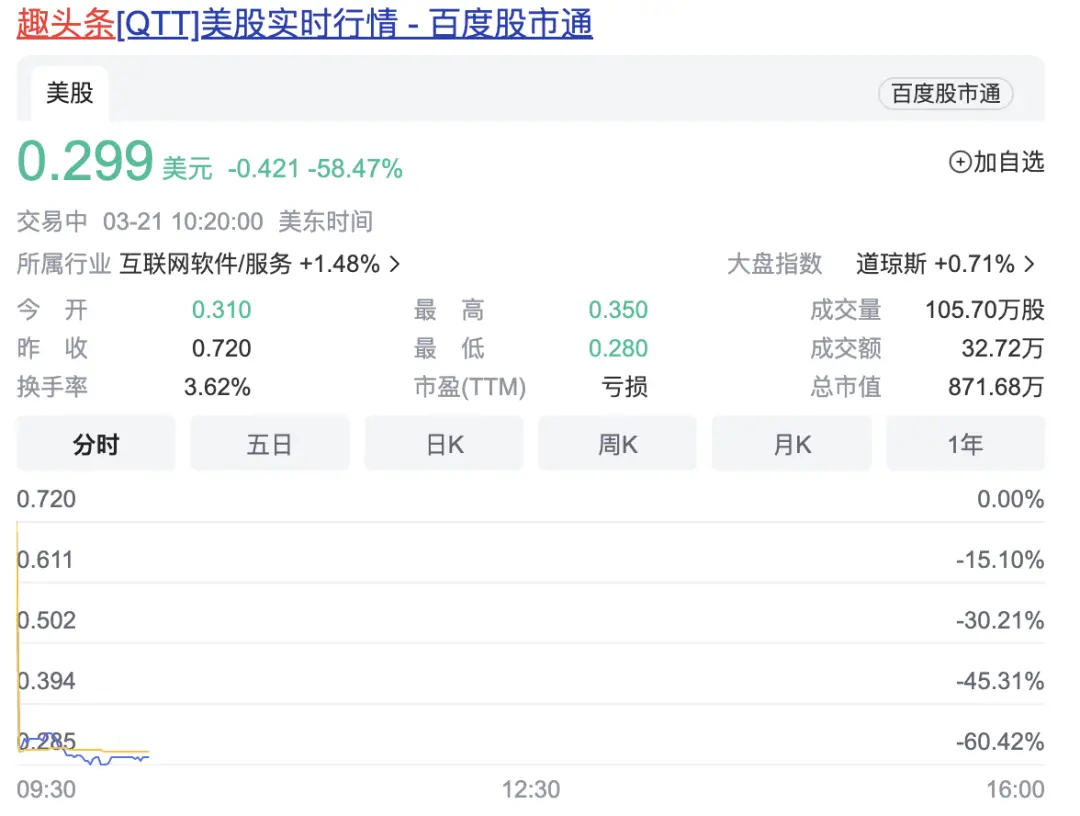The width and height of the screenshot is (1080, 816).
Task: Expand the 互联网软件/服务 industry chevron
Action: point(394,264)
